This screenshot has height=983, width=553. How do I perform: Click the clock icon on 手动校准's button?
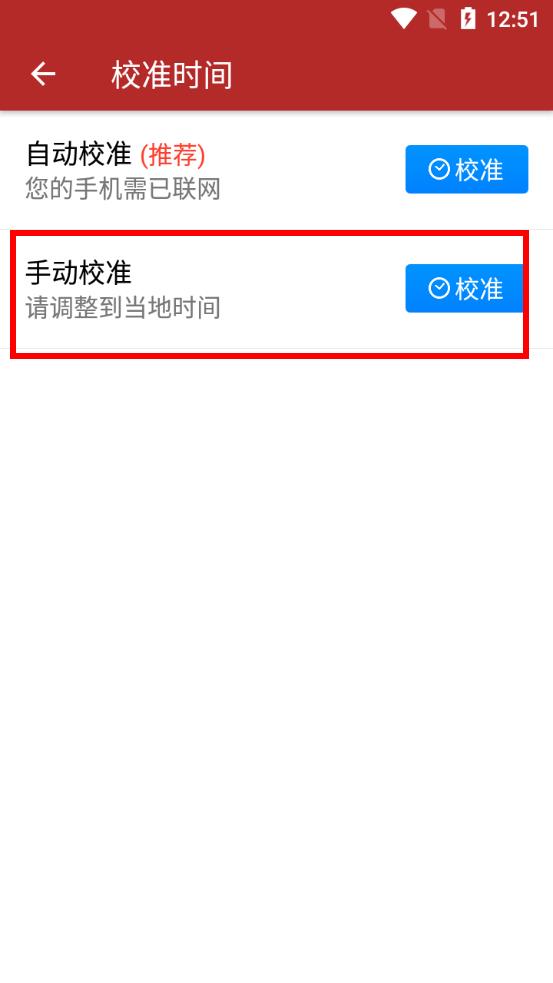point(439,288)
